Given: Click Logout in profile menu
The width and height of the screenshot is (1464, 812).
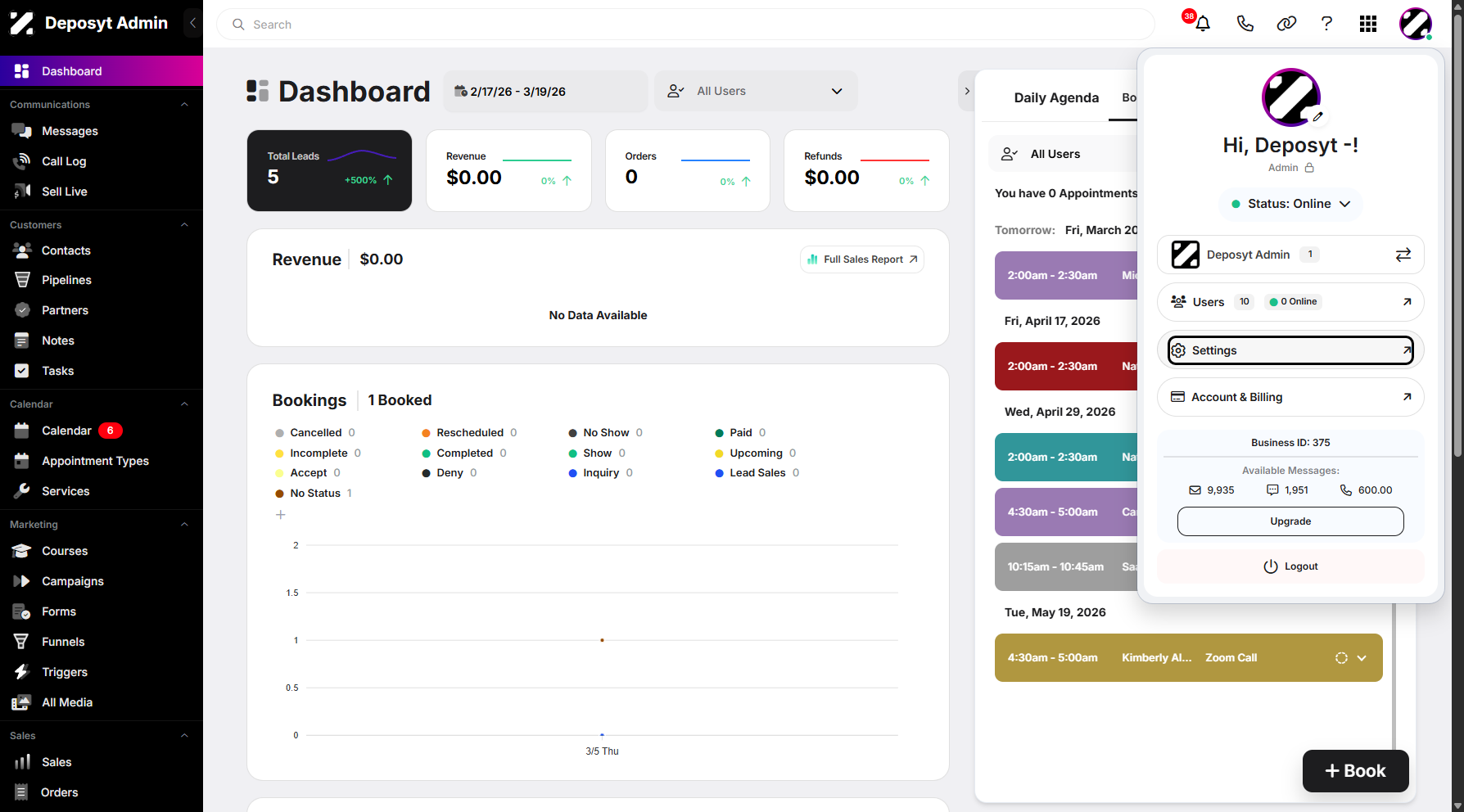Looking at the screenshot, I should tap(1290, 566).
